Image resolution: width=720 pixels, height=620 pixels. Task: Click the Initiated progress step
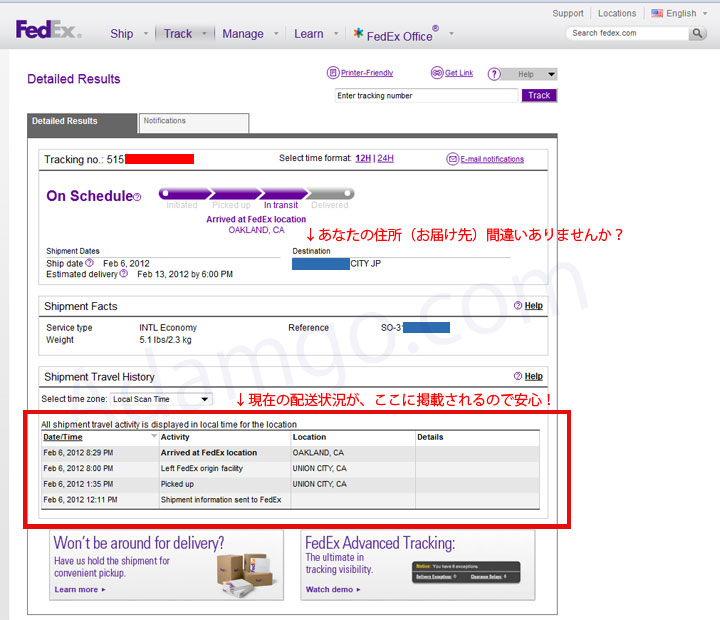182,205
